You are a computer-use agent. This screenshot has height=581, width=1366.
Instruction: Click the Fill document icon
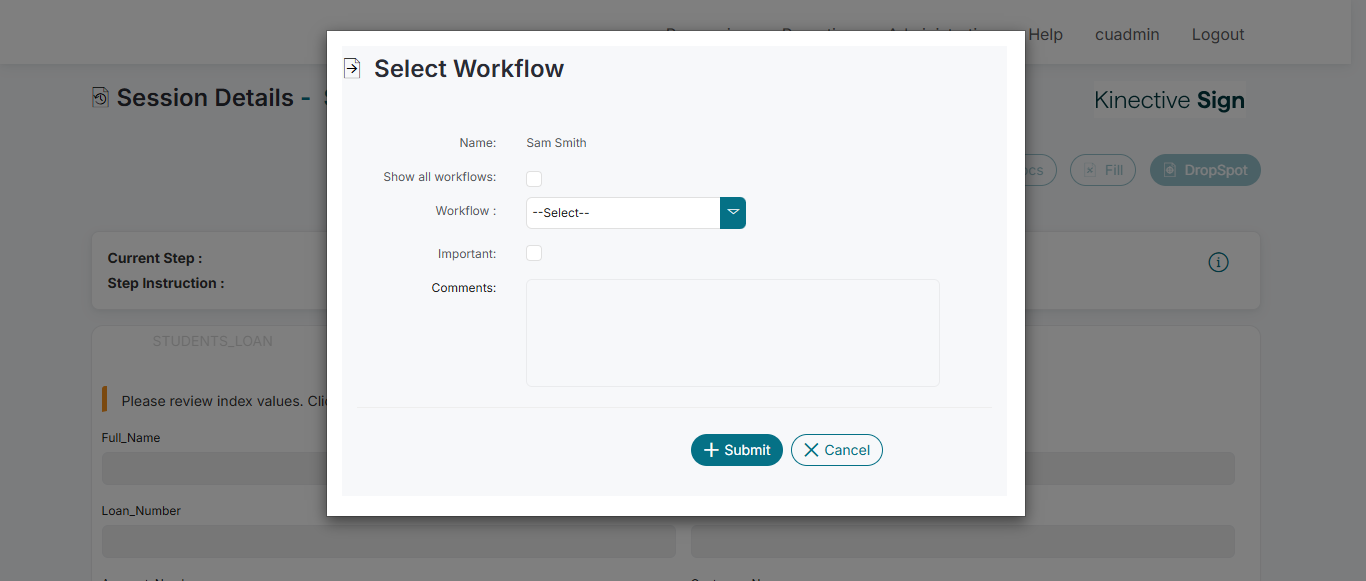[x=1090, y=170]
